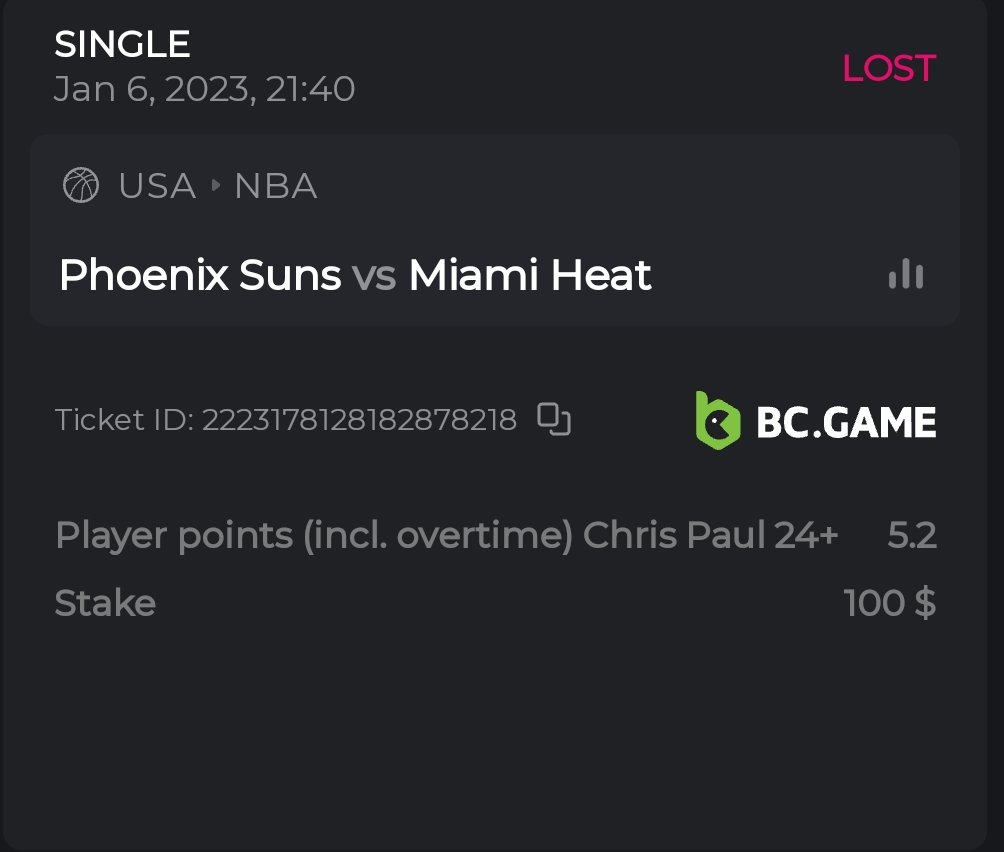Open match statistics bar chart icon
The image size is (1004, 852).
point(906,275)
